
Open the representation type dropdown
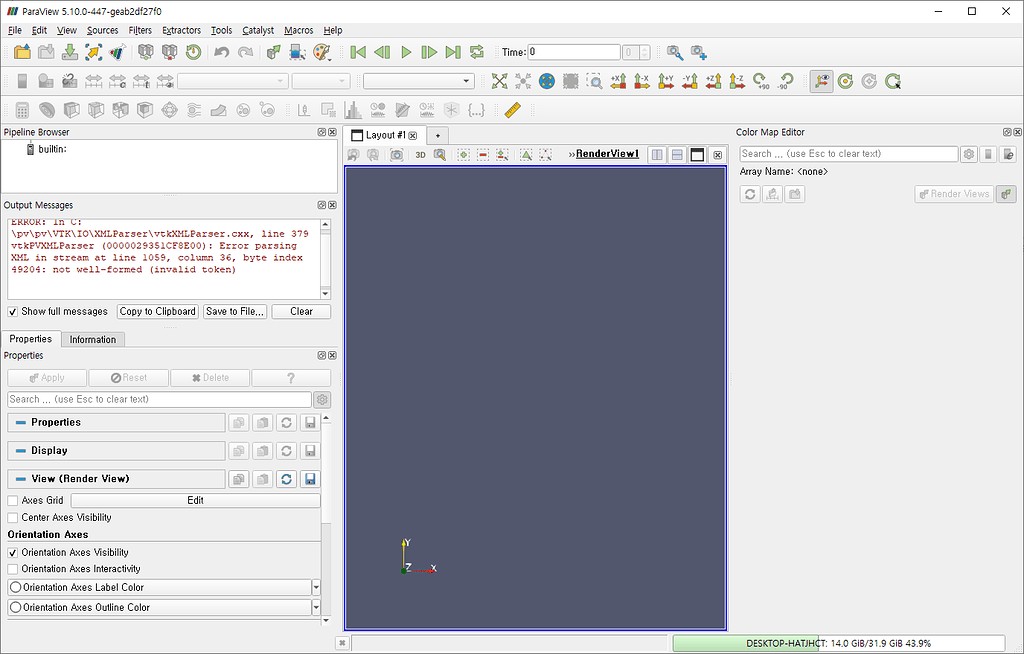click(x=418, y=81)
